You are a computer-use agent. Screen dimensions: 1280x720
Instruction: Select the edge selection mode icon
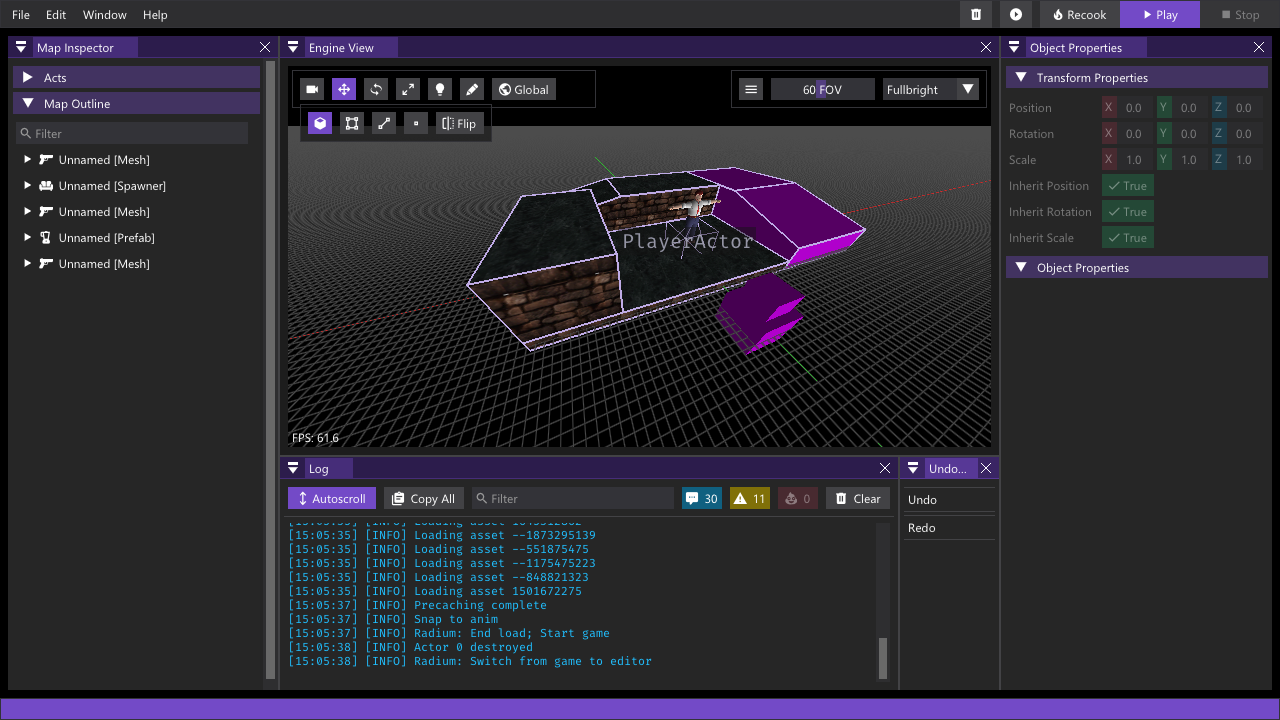click(384, 123)
